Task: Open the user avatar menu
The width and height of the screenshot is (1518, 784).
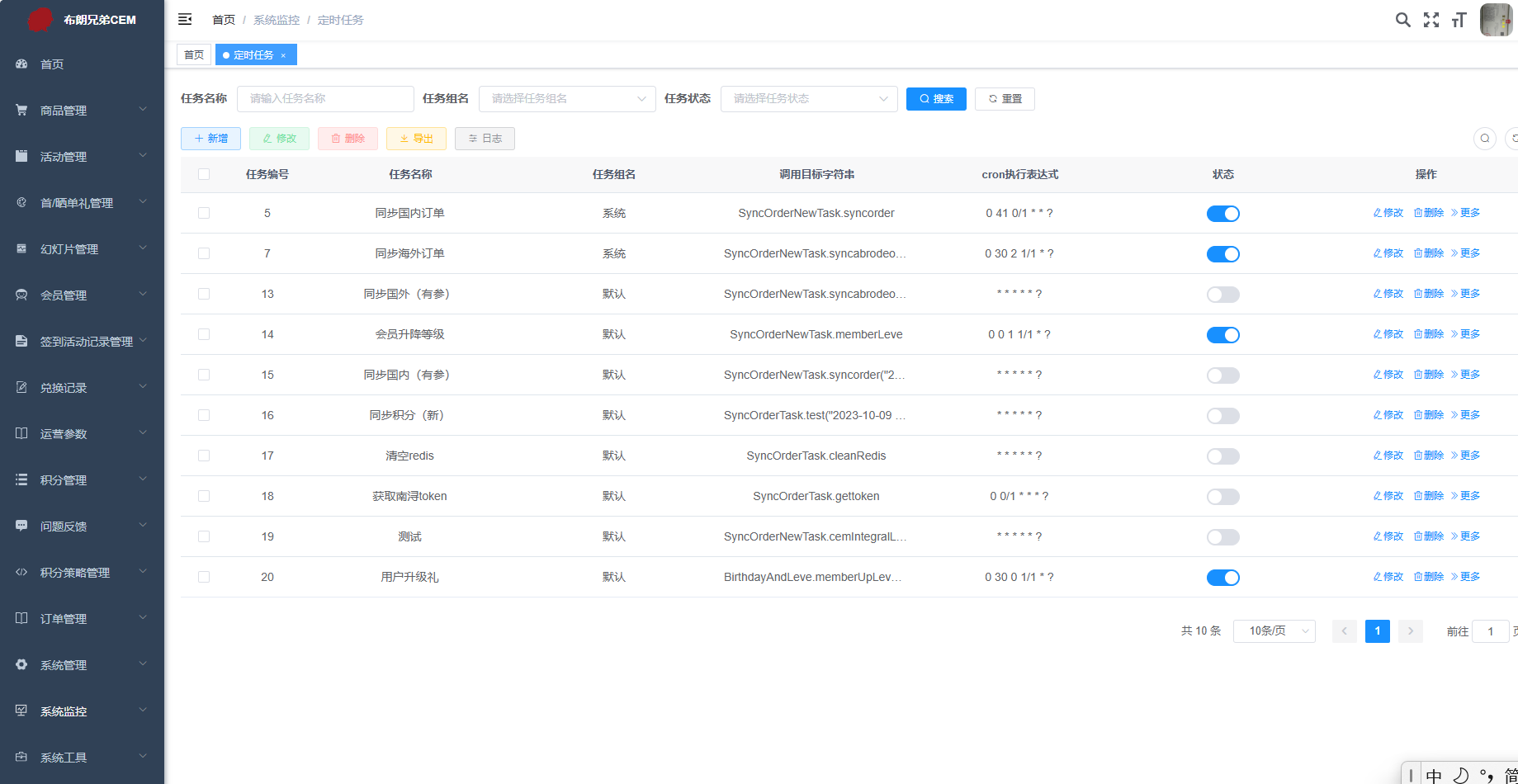Action: 1496,20
